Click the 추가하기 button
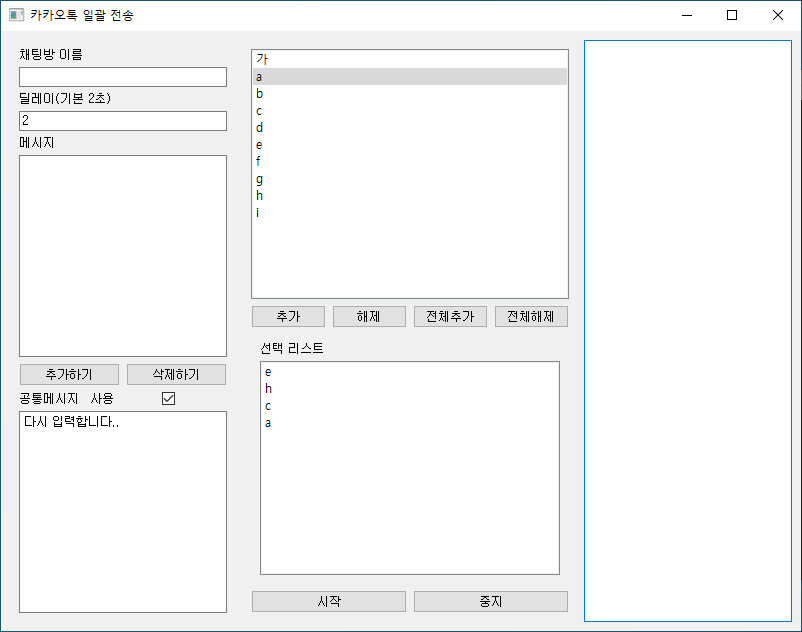Image resolution: width=802 pixels, height=632 pixels. 69,374
